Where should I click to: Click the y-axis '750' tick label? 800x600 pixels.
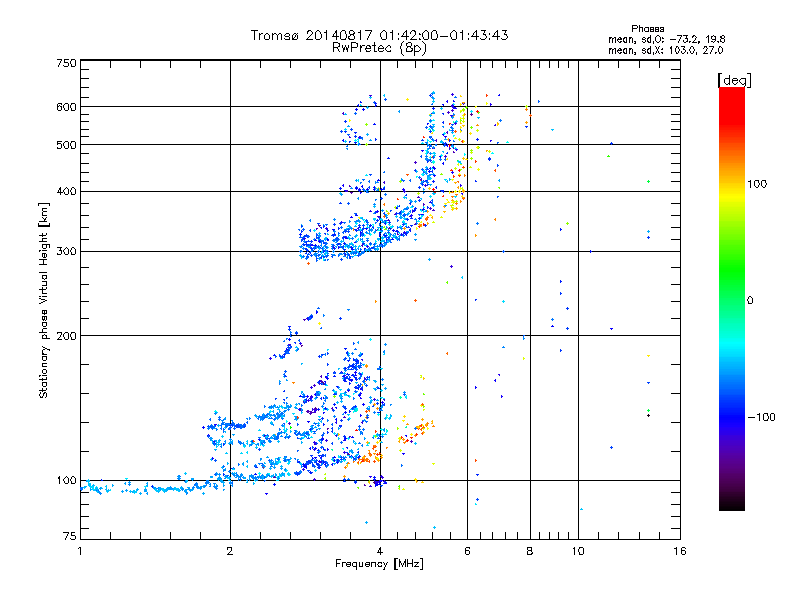coord(66,63)
